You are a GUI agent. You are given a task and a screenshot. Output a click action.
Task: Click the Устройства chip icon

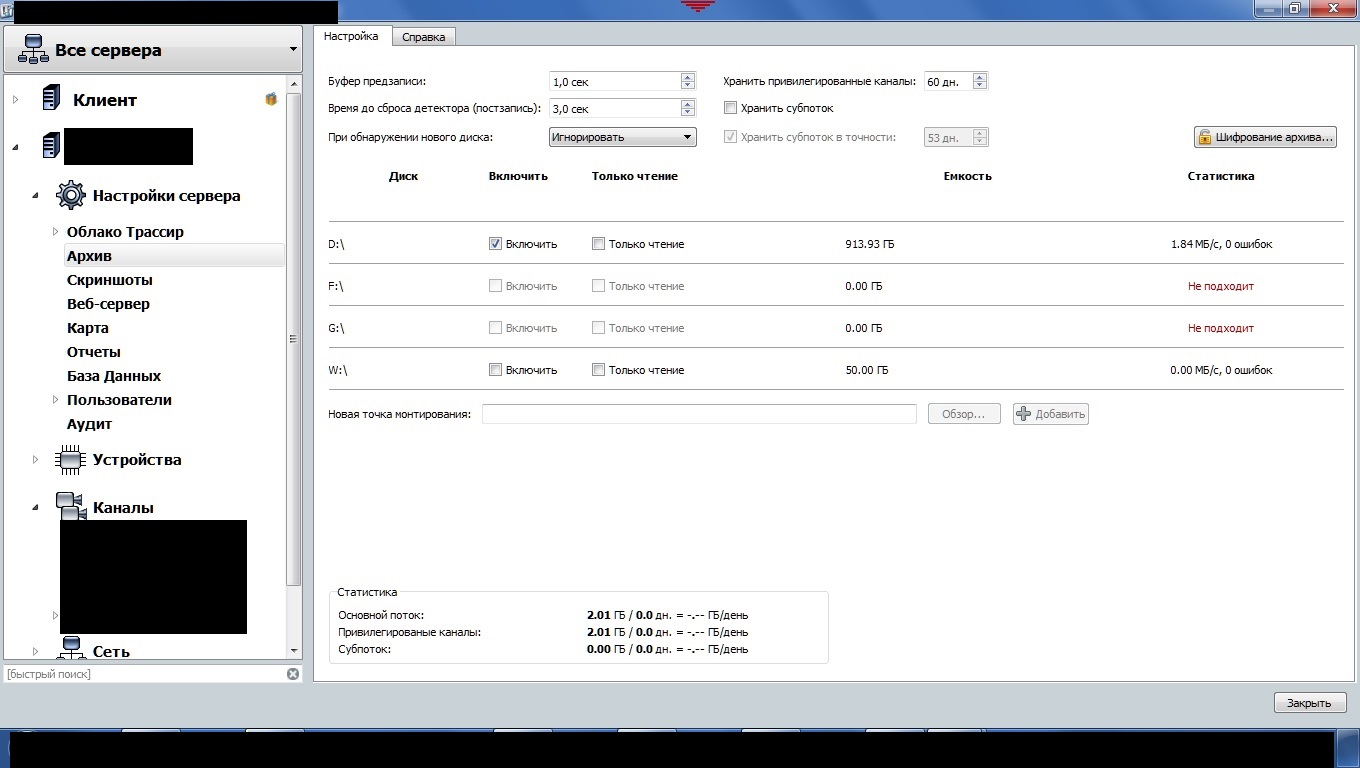click(x=70, y=460)
